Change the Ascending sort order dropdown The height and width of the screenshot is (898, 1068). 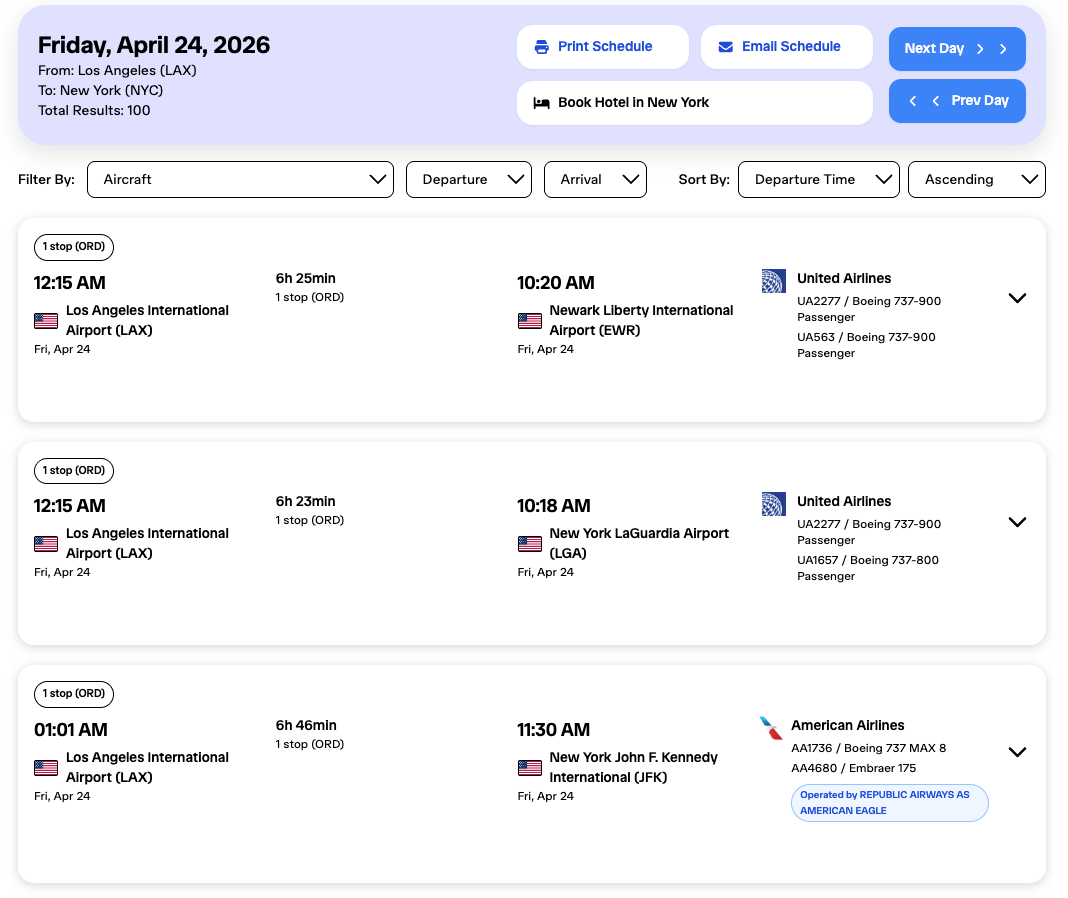pos(976,180)
